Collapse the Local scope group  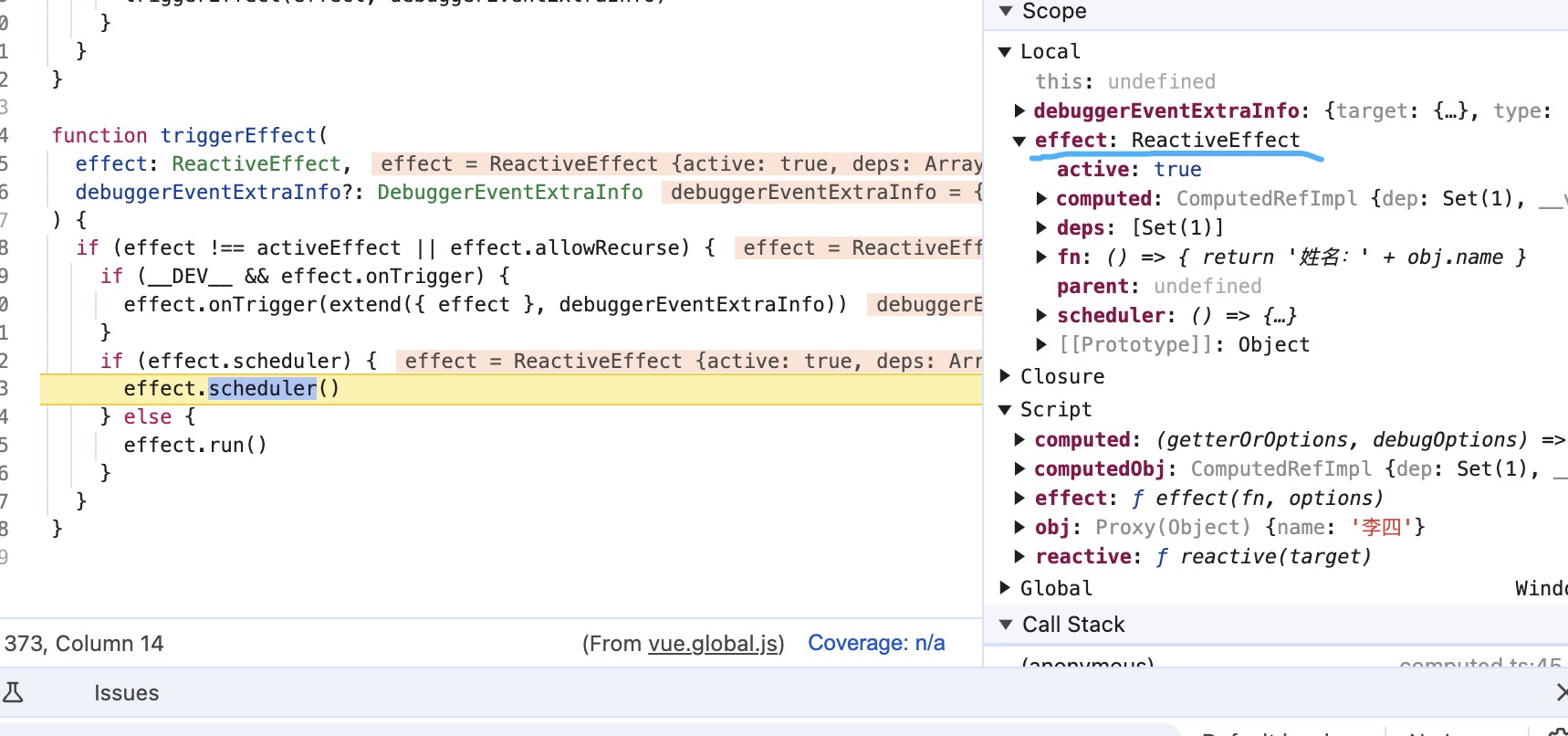point(1005,52)
